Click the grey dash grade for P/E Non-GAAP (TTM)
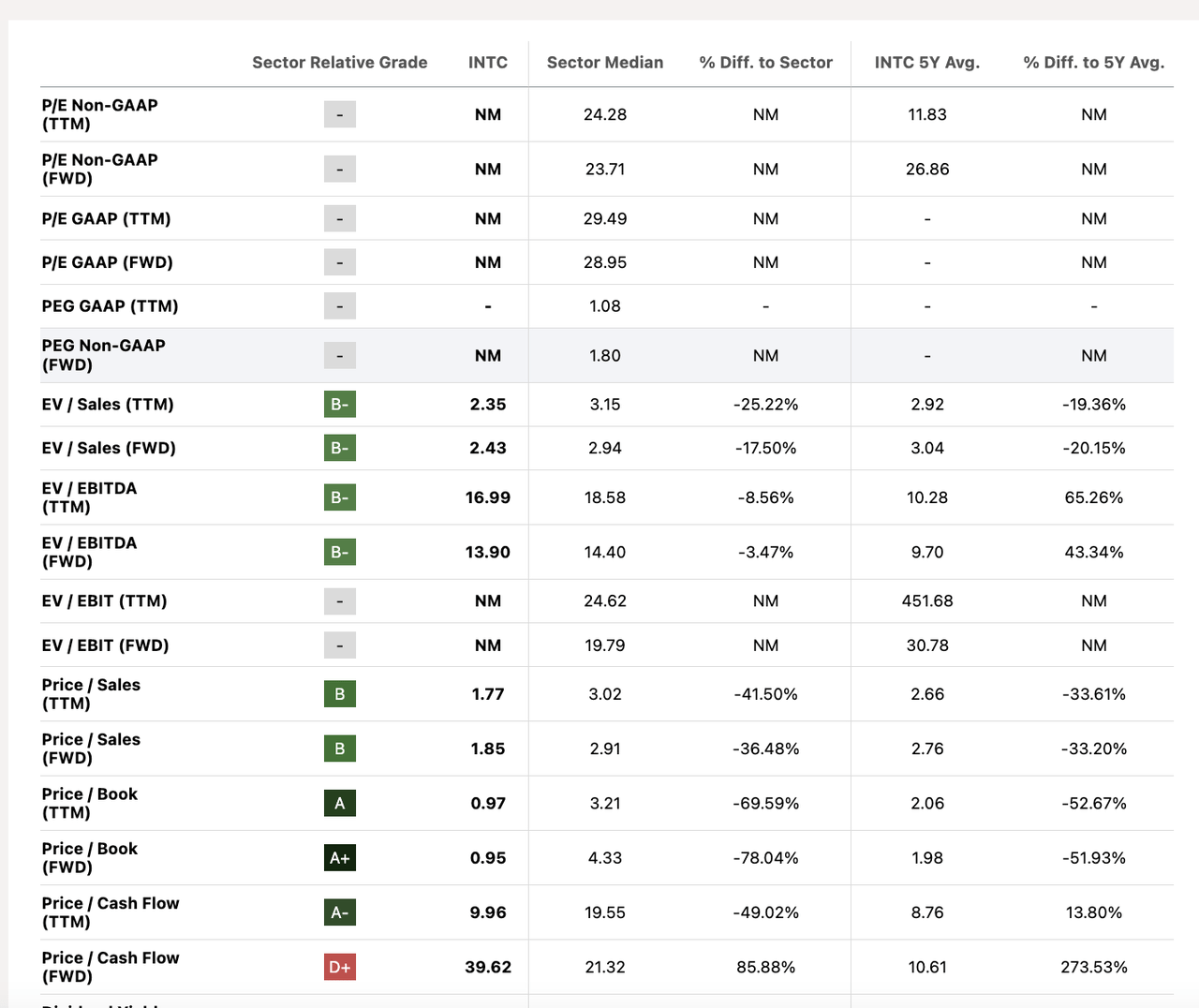The image size is (1199, 1008). tap(339, 114)
